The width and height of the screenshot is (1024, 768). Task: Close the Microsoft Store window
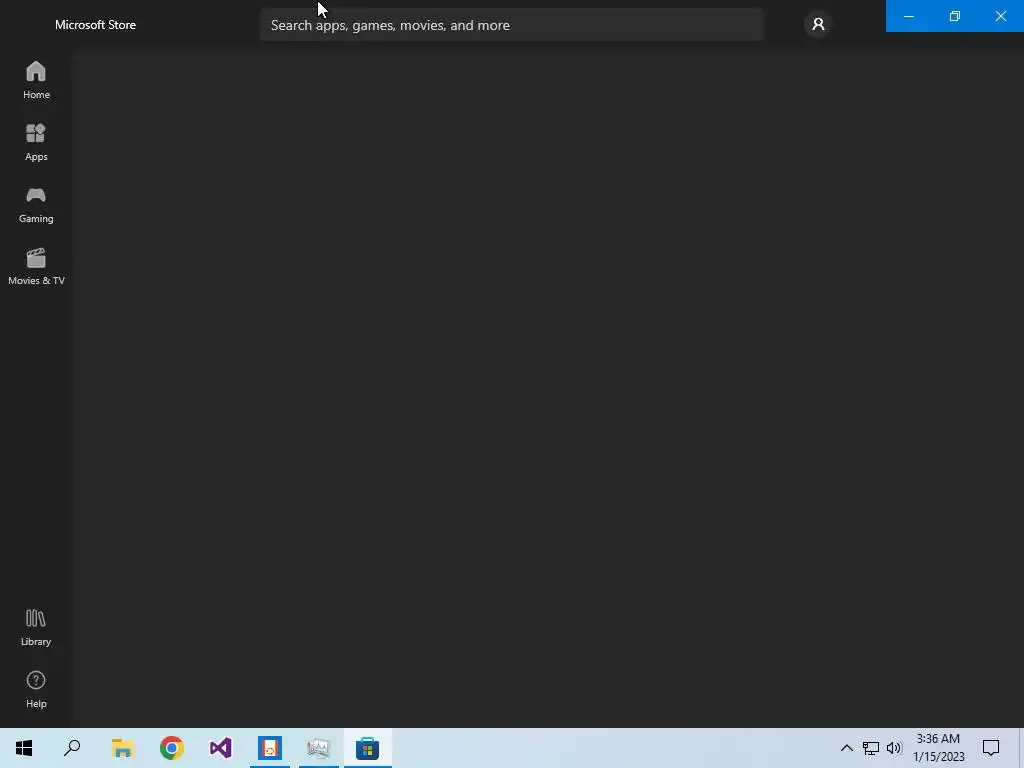click(x=1000, y=16)
